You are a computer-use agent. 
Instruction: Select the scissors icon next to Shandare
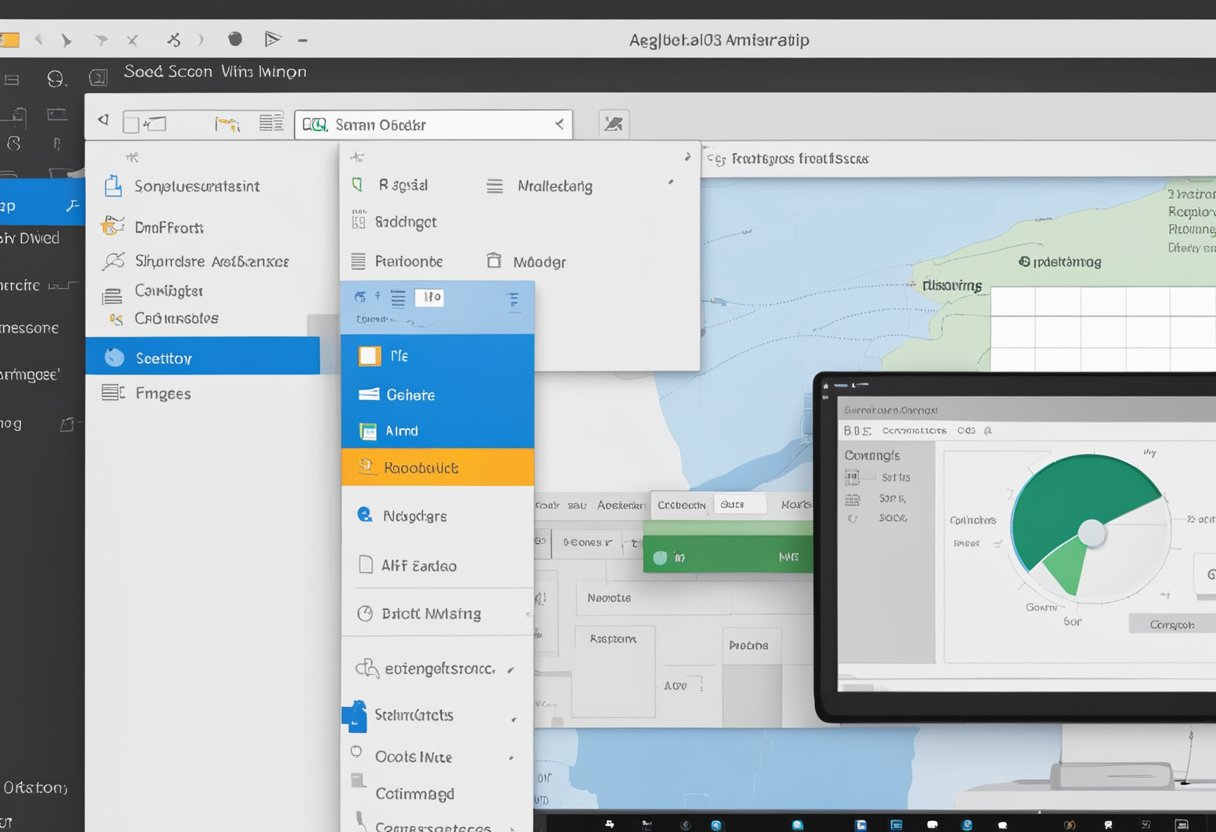click(x=116, y=261)
